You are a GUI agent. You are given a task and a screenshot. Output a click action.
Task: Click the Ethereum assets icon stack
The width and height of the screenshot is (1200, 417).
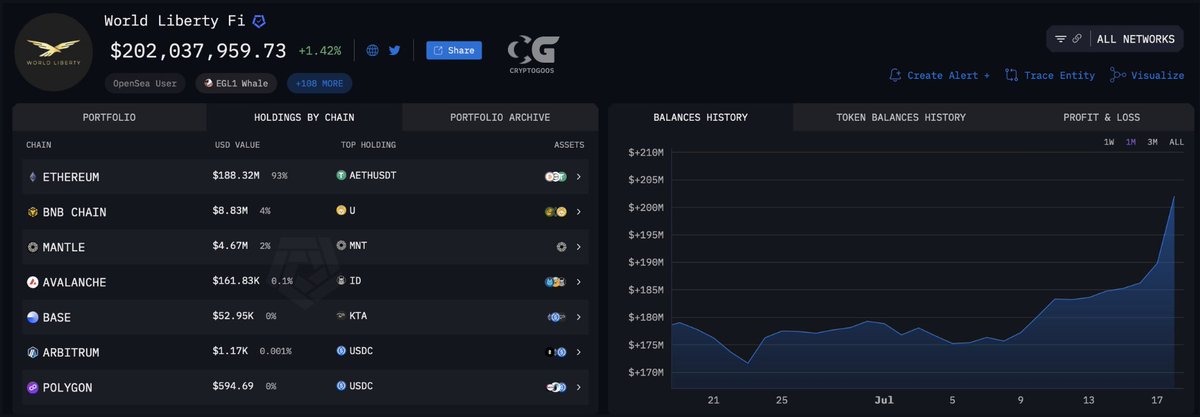(556, 177)
